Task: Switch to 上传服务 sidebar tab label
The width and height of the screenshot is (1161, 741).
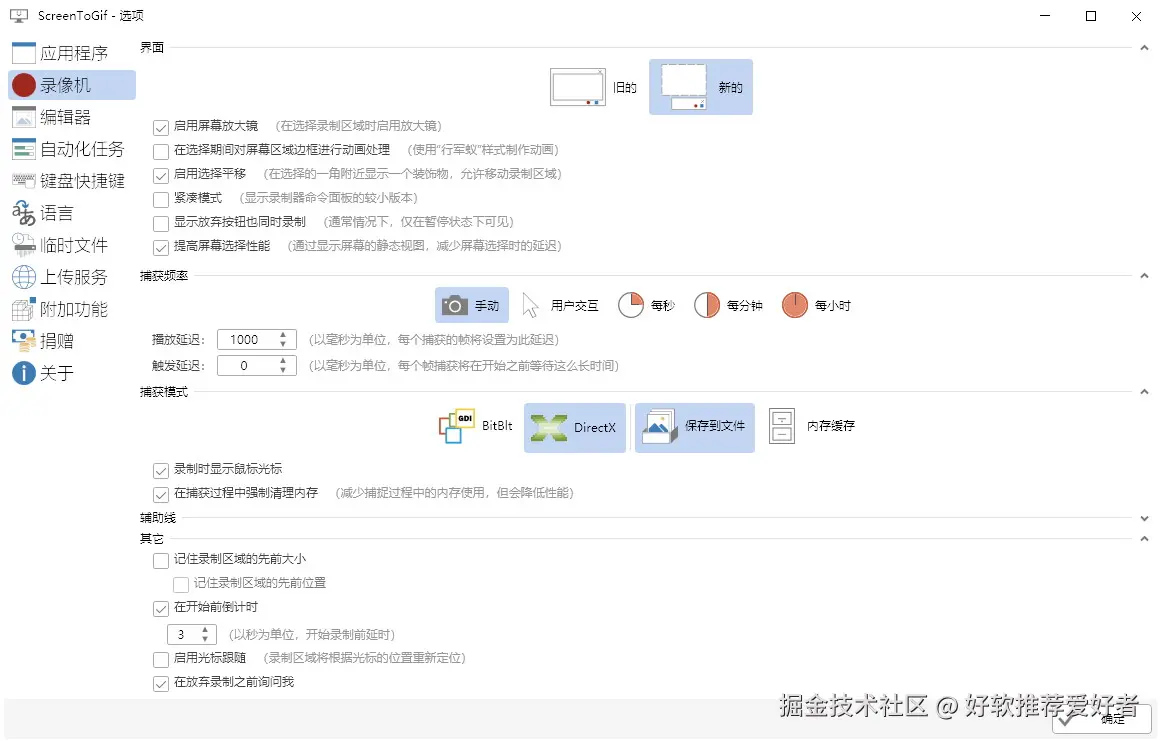Action: (74, 277)
